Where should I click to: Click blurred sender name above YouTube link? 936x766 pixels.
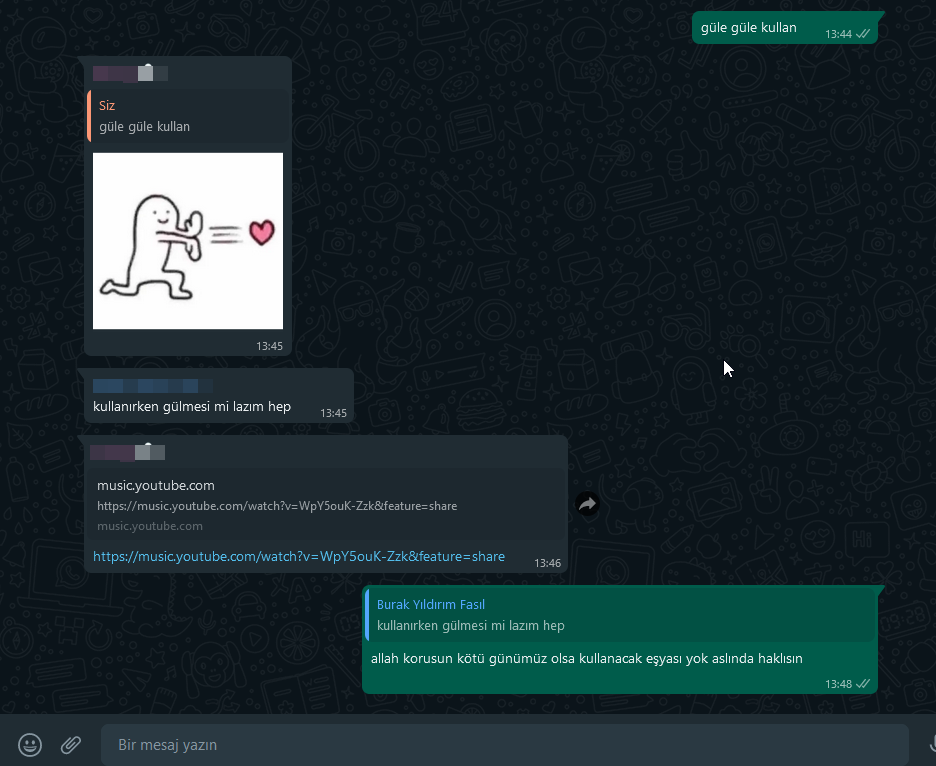pyautogui.click(x=127, y=452)
